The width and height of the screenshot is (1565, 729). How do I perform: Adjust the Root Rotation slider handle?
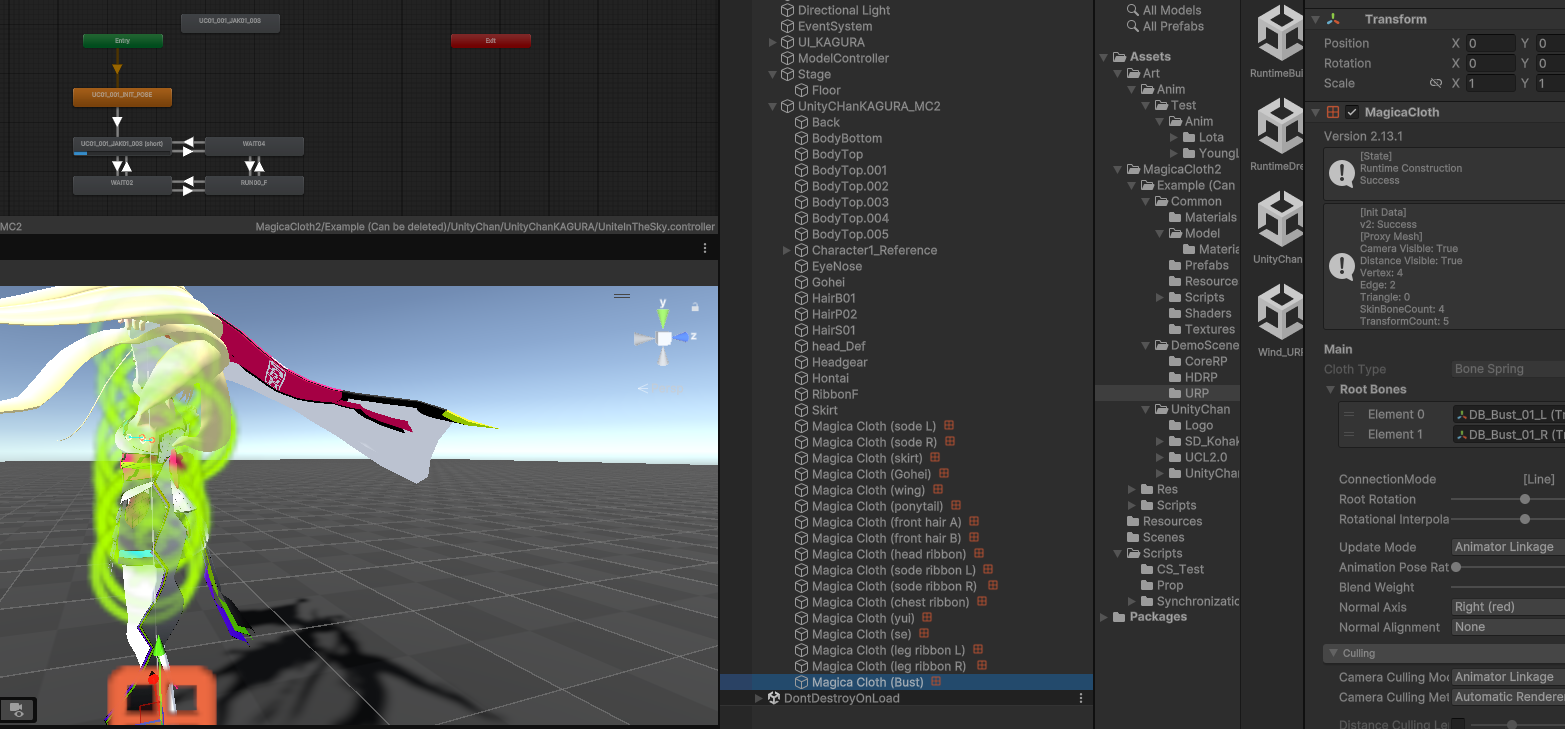click(1525, 499)
